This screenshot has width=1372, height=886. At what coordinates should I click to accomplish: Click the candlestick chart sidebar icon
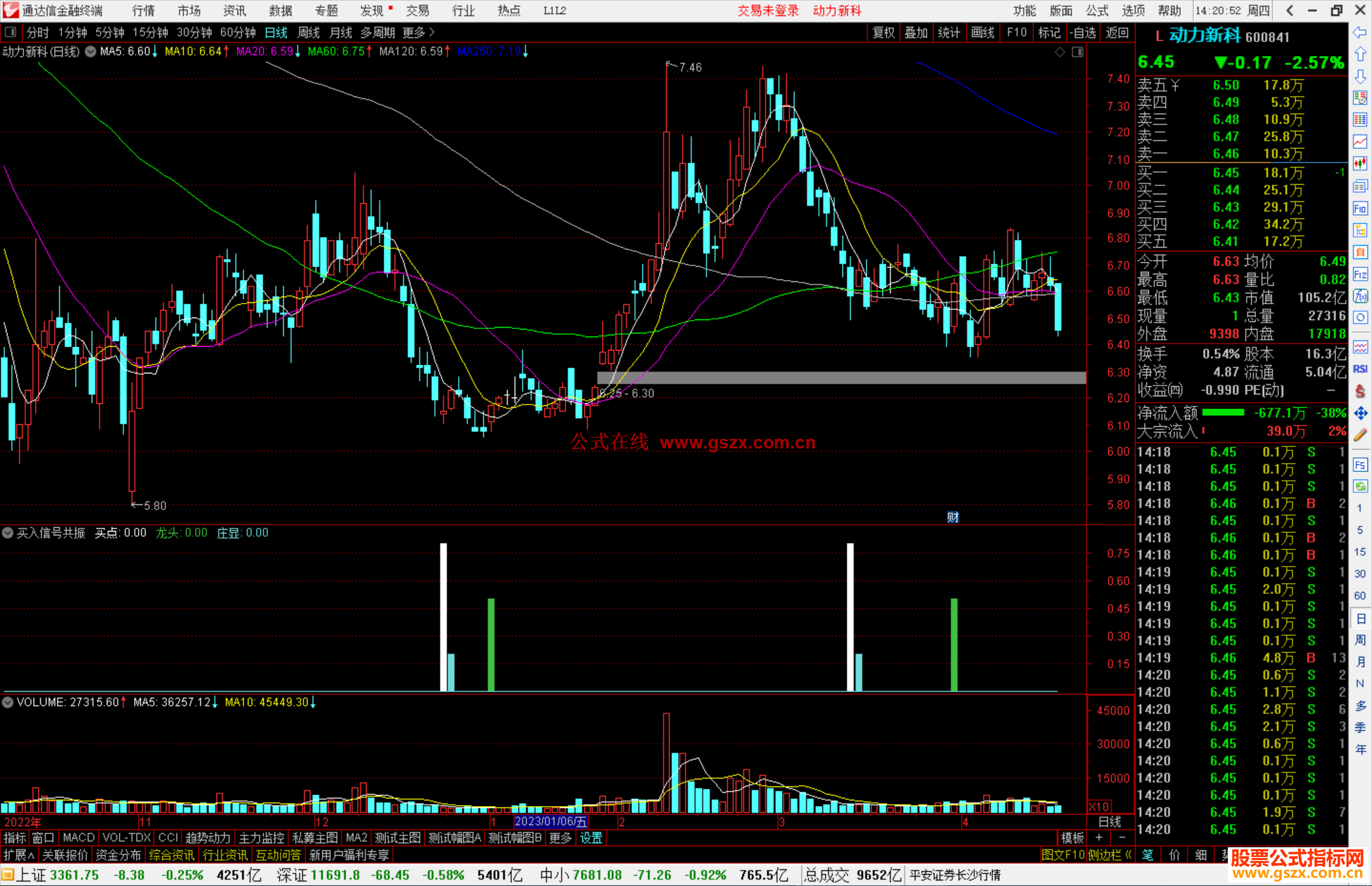(1360, 163)
